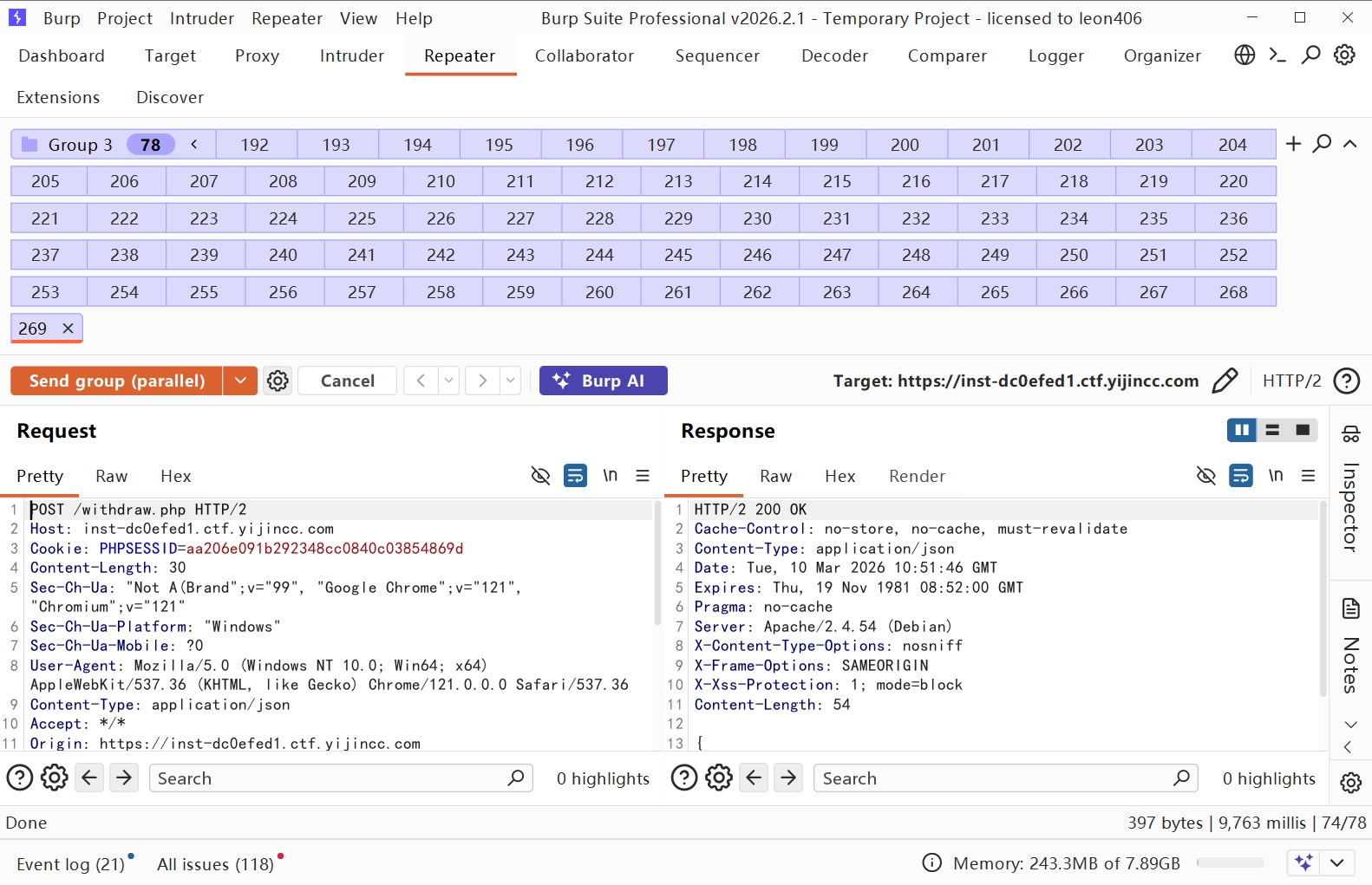This screenshot has height=885, width=1372.
Task: Open the Inspector panel icon
Action: tap(1350, 434)
